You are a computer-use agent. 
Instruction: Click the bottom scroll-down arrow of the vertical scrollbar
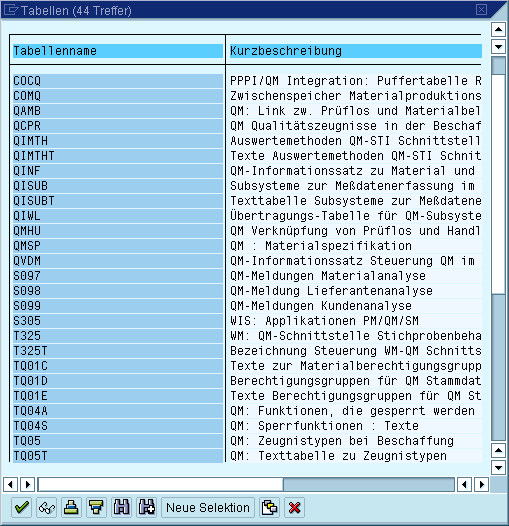tap(498, 467)
